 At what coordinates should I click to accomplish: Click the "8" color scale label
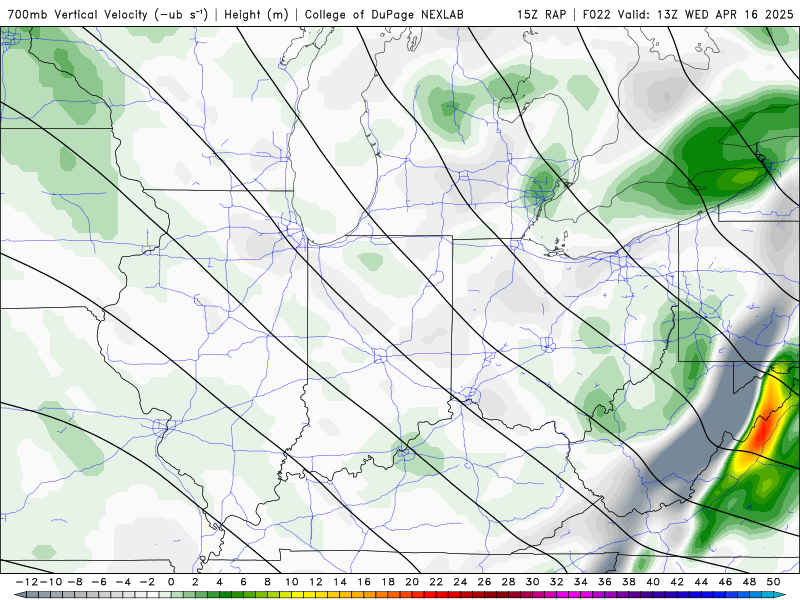[x=267, y=582]
